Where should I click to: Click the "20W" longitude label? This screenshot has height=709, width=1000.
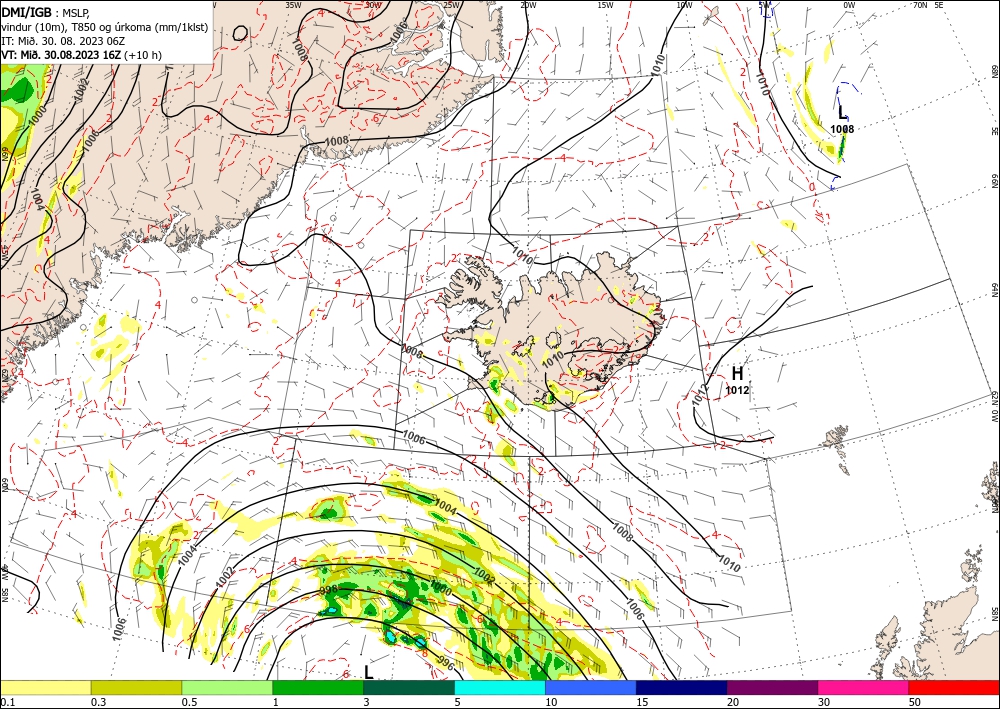point(528,5)
